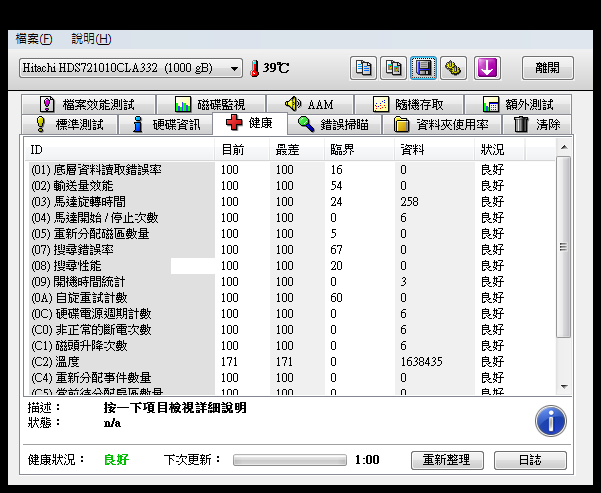Image resolution: width=601 pixels, height=493 pixels.
Task: Click the 1:00 countdown timer
Action: coord(367,460)
